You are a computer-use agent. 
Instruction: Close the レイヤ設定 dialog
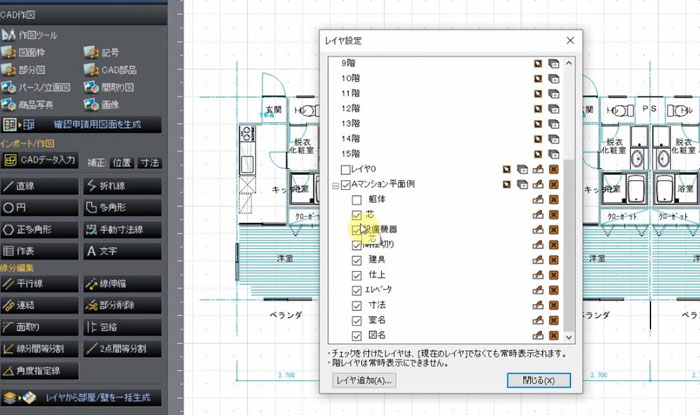pos(570,41)
